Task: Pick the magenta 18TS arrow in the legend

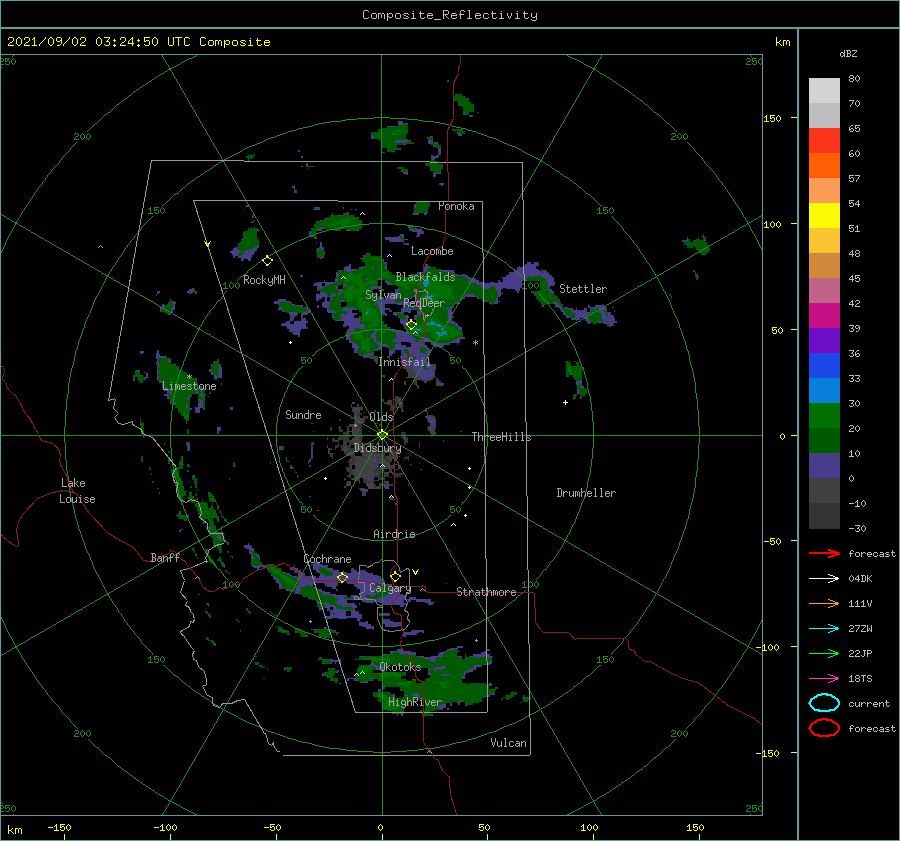Action: tap(824, 679)
